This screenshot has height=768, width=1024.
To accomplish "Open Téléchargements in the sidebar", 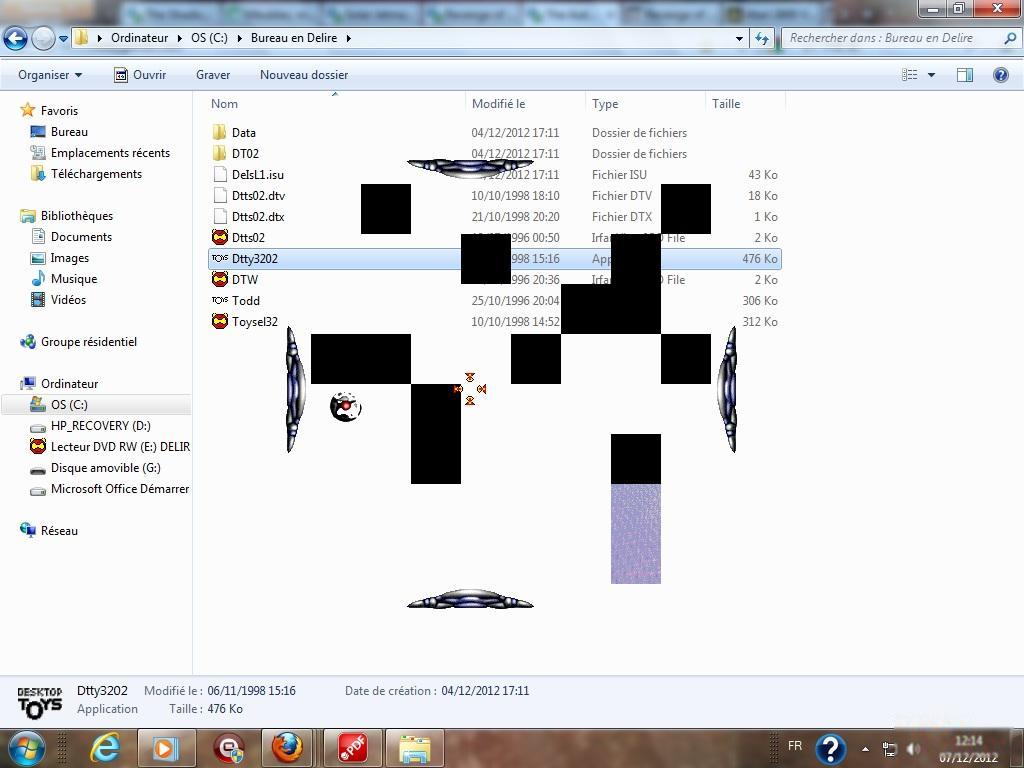I will [96, 173].
